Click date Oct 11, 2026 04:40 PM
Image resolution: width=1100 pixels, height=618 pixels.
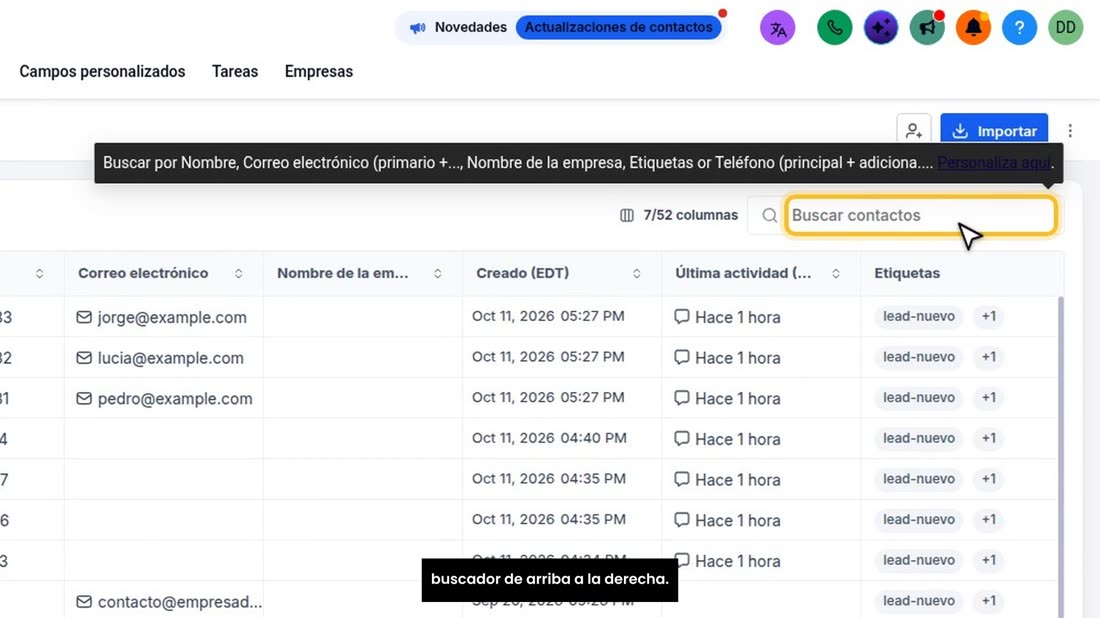pyautogui.click(x=549, y=438)
